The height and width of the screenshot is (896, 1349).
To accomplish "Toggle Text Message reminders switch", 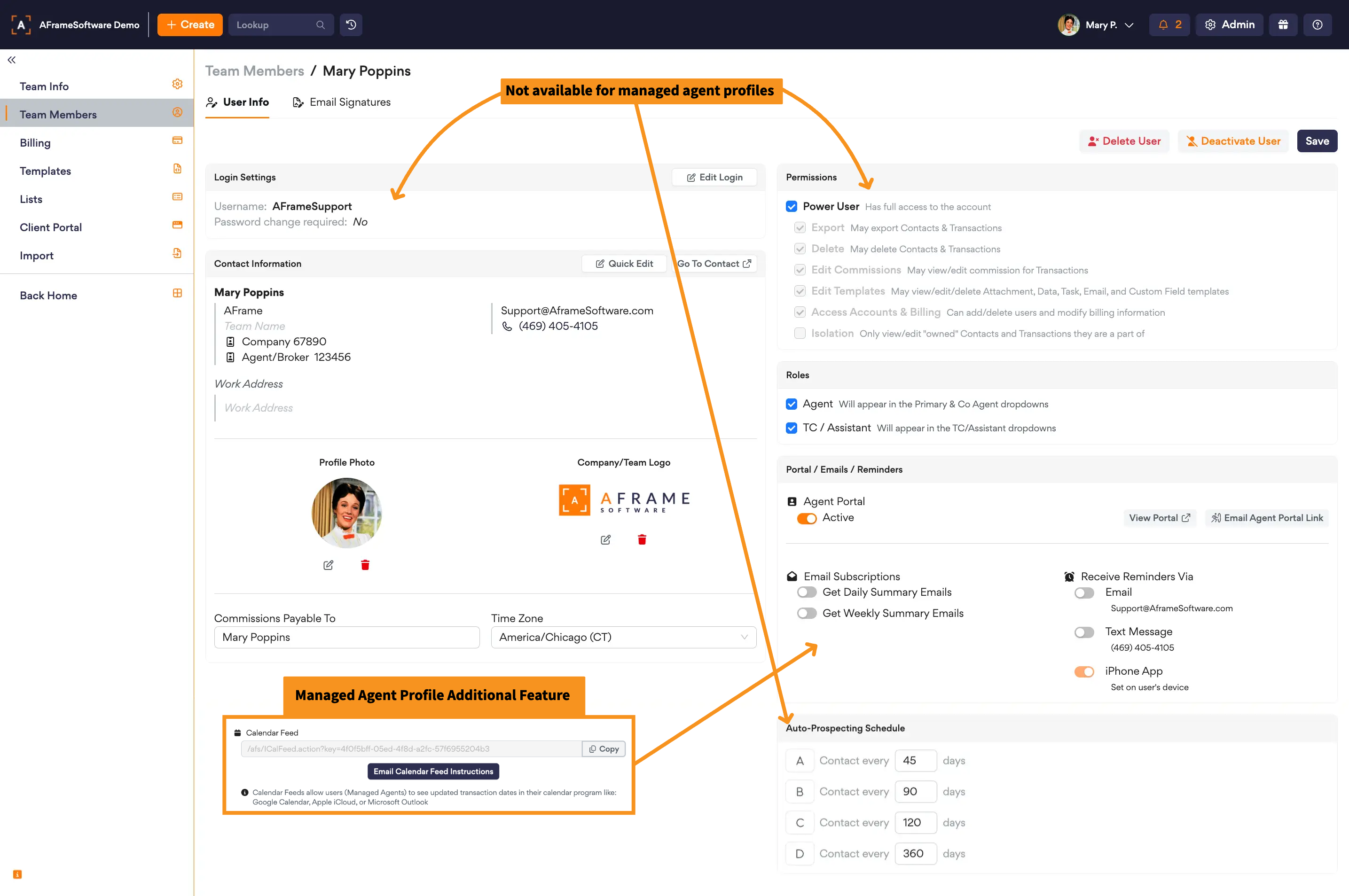I will point(1084,632).
